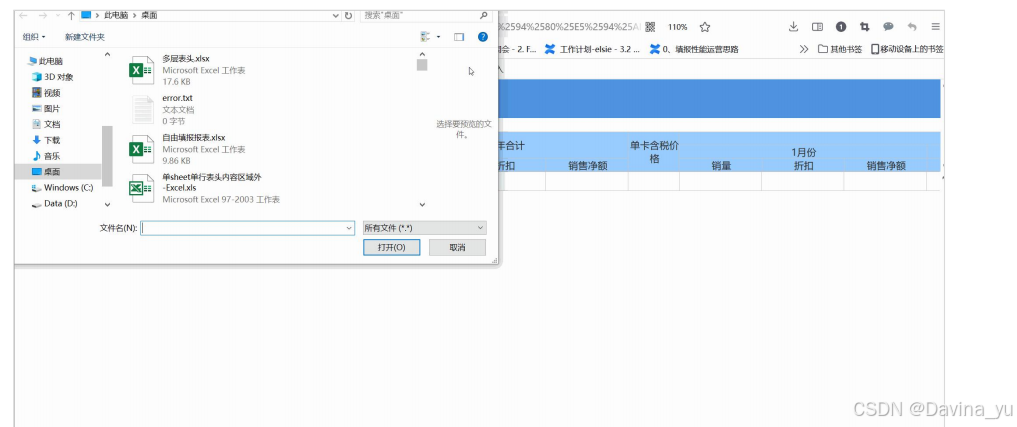The width and height of the screenshot is (1017, 427).
Task: Click 此电脑 in the address breadcrumb
Action: click(115, 15)
